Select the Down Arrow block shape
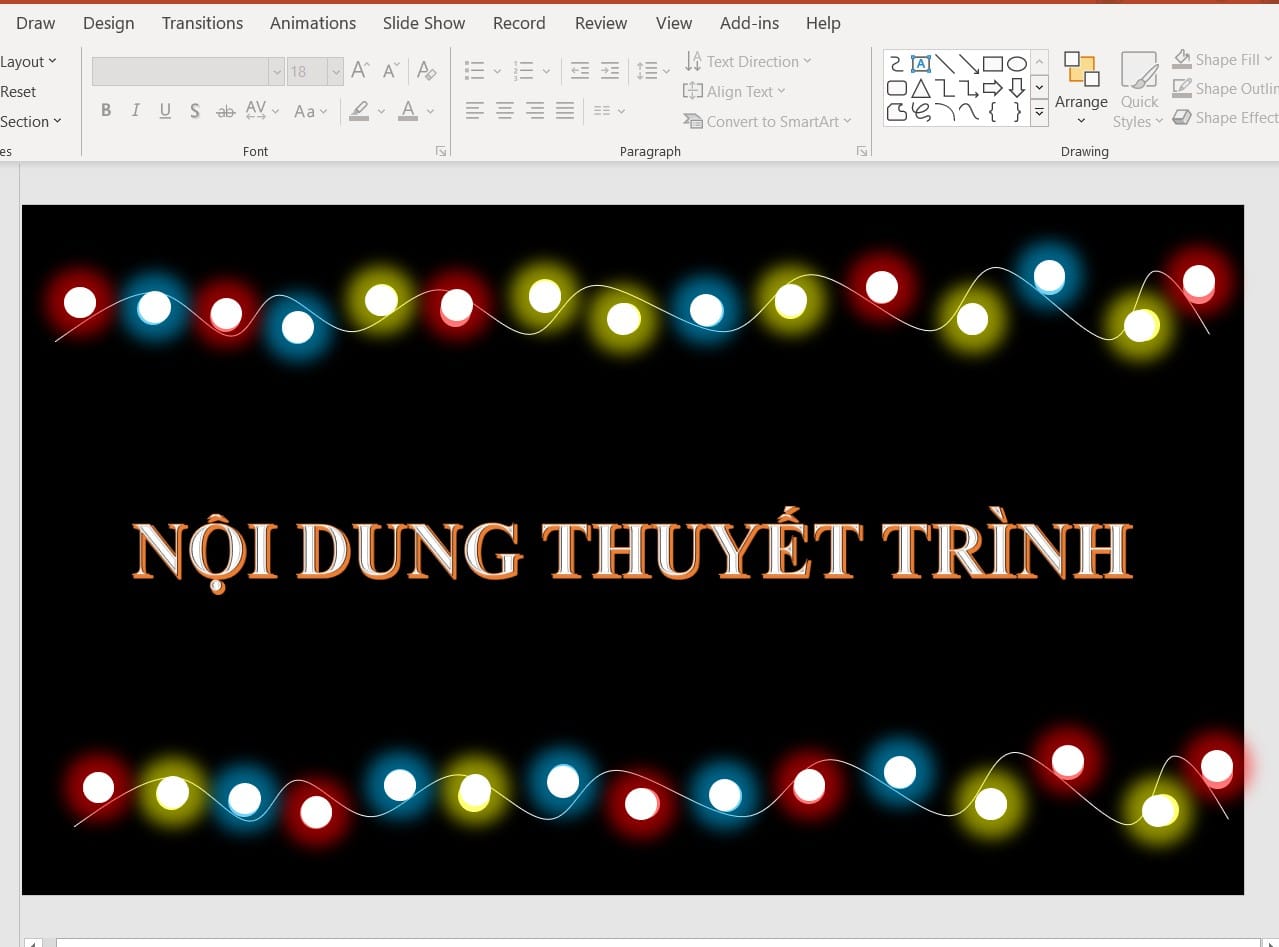The height and width of the screenshot is (947, 1279). pyautogui.click(x=1017, y=88)
